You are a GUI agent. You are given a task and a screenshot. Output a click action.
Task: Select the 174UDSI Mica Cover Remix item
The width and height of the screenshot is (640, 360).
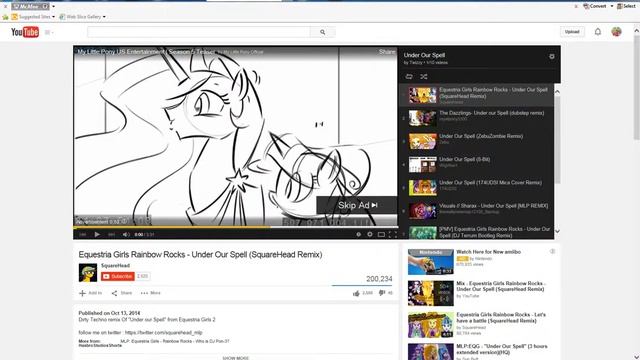pos(476,188)
